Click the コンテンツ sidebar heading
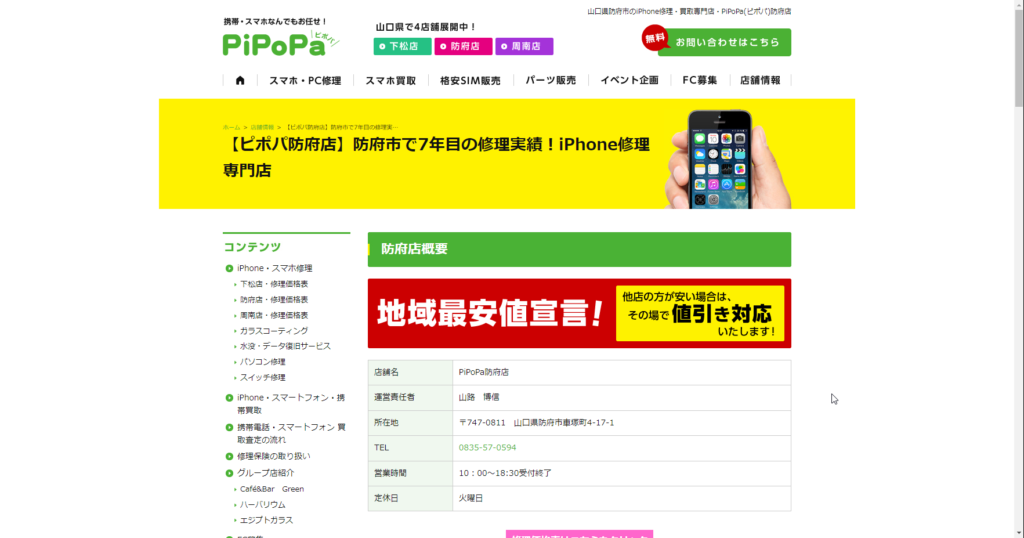Image resolution: width=1024 pixels, height=538 pixels. (252, 247)
